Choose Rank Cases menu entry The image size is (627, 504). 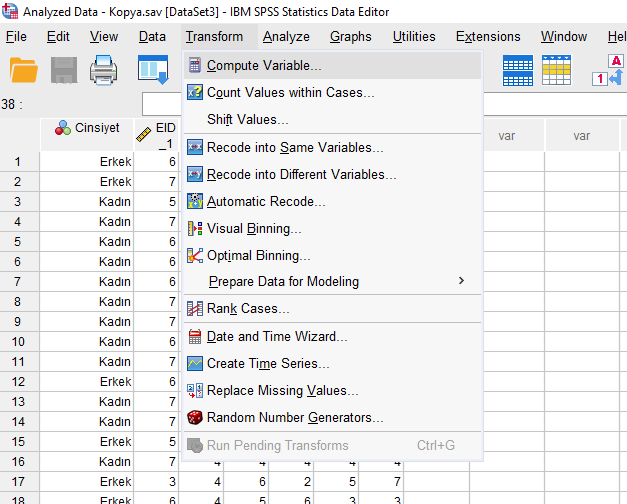click(247, 309)
